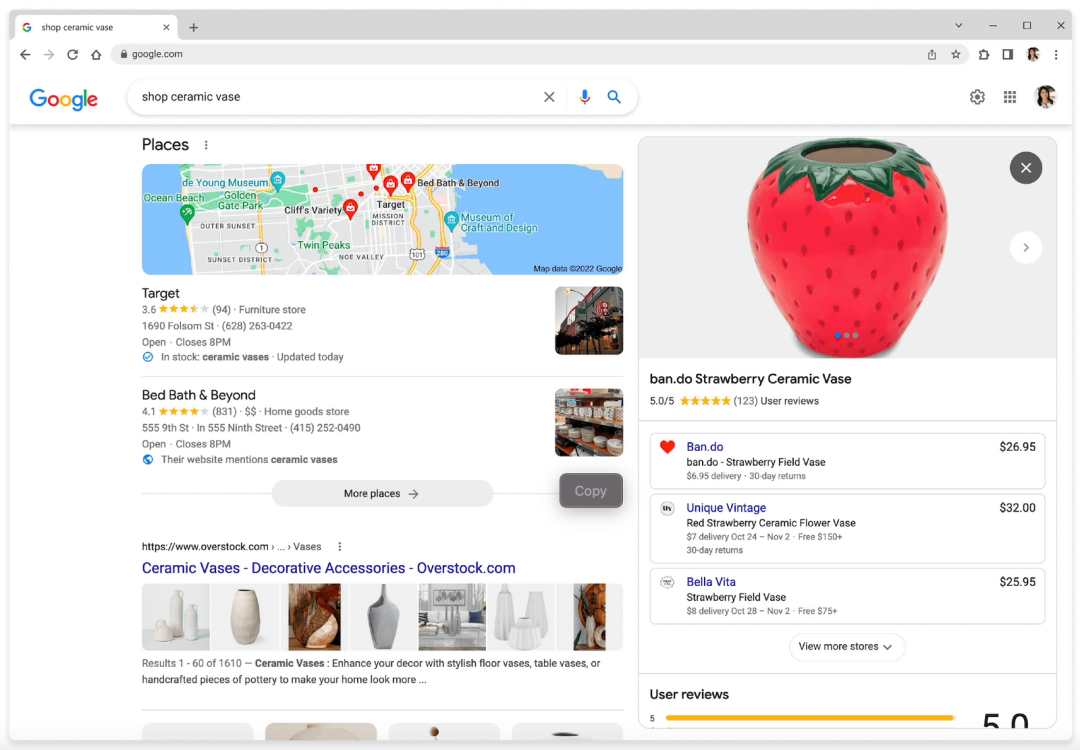Open the Bed Bath & Beyond photo thumbnail

tap(589, 422)
